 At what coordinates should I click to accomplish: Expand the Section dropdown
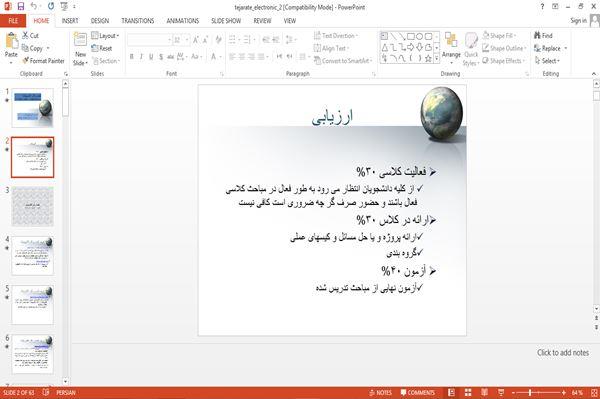pos(106,61)
